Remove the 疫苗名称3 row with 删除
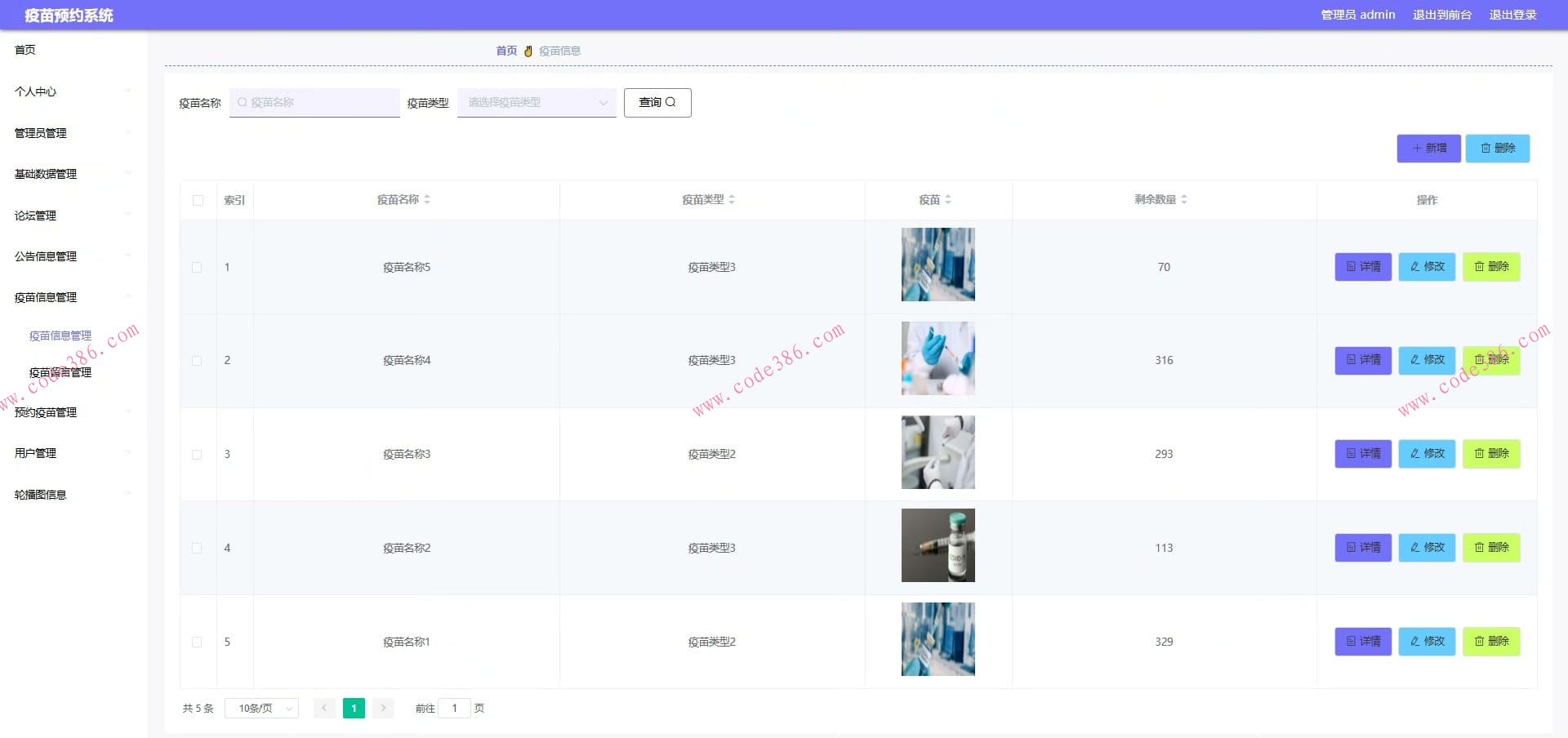The height and width of the screenshot is (738, 1568). coord(1491,454)
